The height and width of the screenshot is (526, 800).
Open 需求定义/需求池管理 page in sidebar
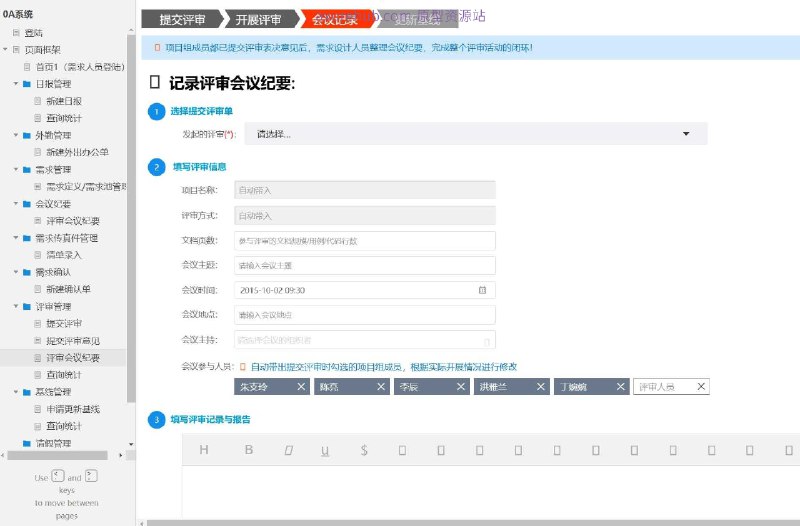pos(86,187)
